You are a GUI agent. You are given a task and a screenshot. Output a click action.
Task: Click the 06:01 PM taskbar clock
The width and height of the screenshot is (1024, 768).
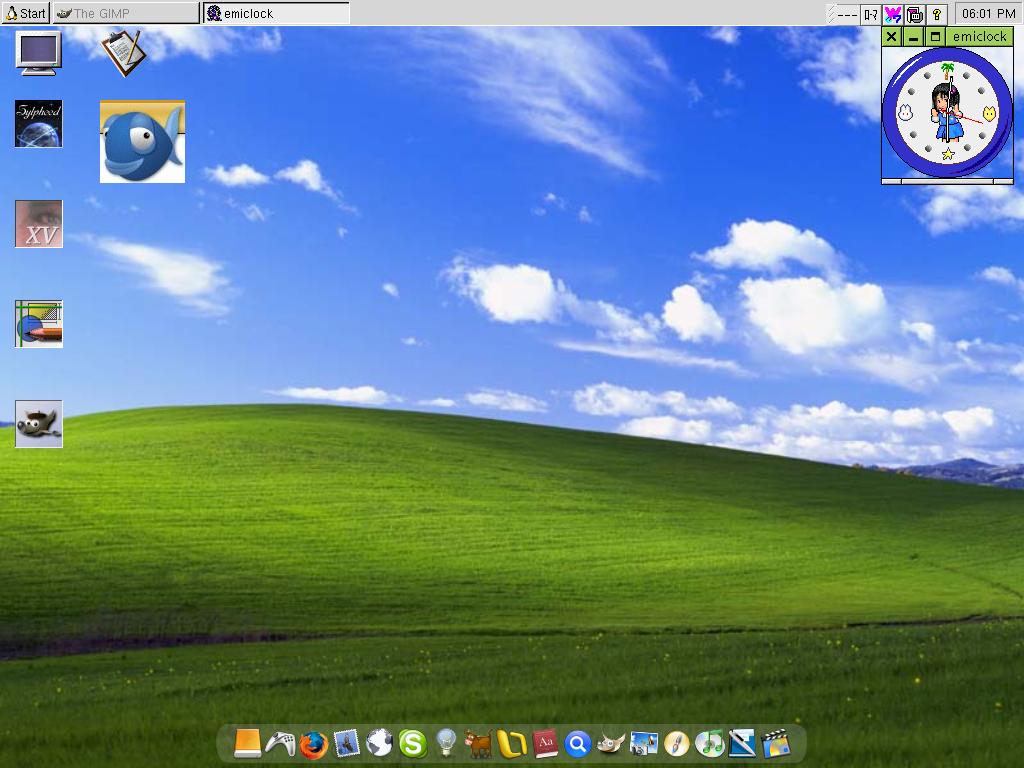(988, 14)
